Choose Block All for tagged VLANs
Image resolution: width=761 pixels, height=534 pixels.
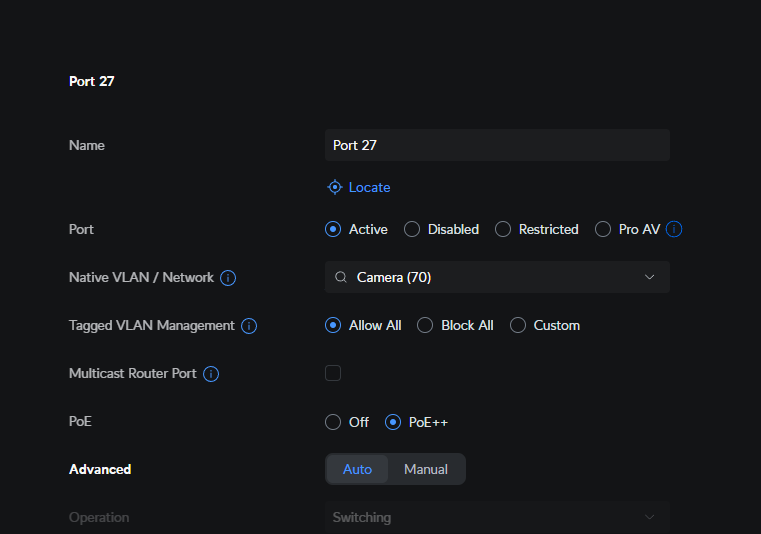(425, 325)
